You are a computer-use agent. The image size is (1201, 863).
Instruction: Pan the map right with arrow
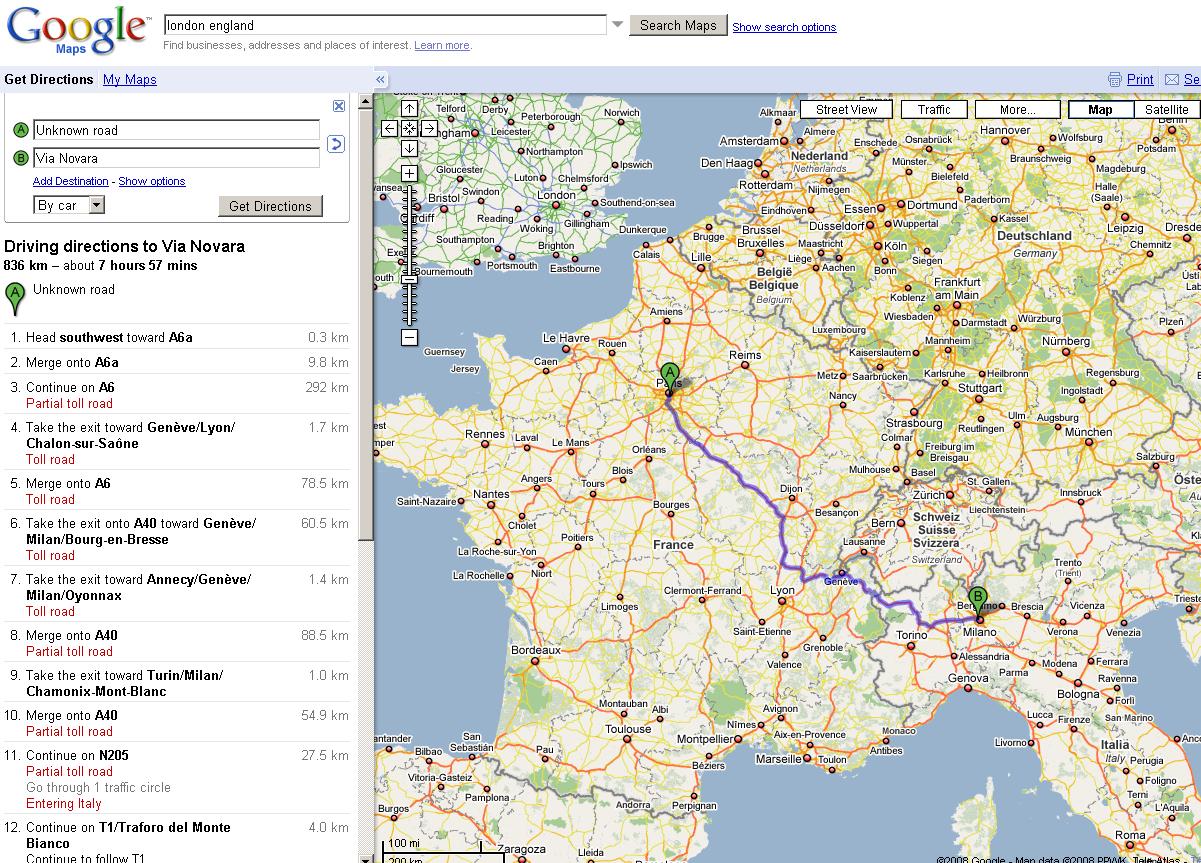[428, 128]
